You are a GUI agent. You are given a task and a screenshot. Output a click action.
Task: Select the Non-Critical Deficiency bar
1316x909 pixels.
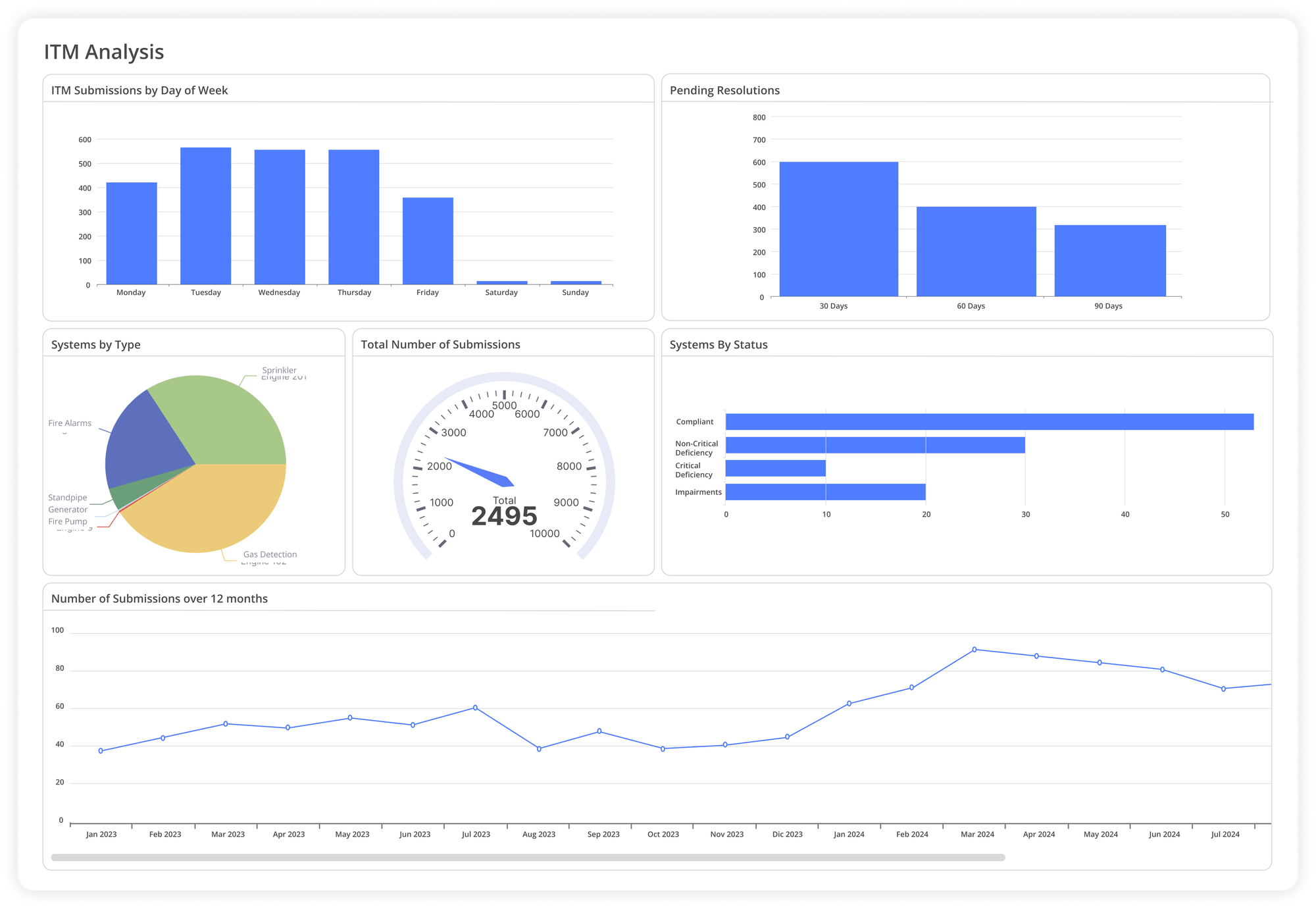[875, 446]
